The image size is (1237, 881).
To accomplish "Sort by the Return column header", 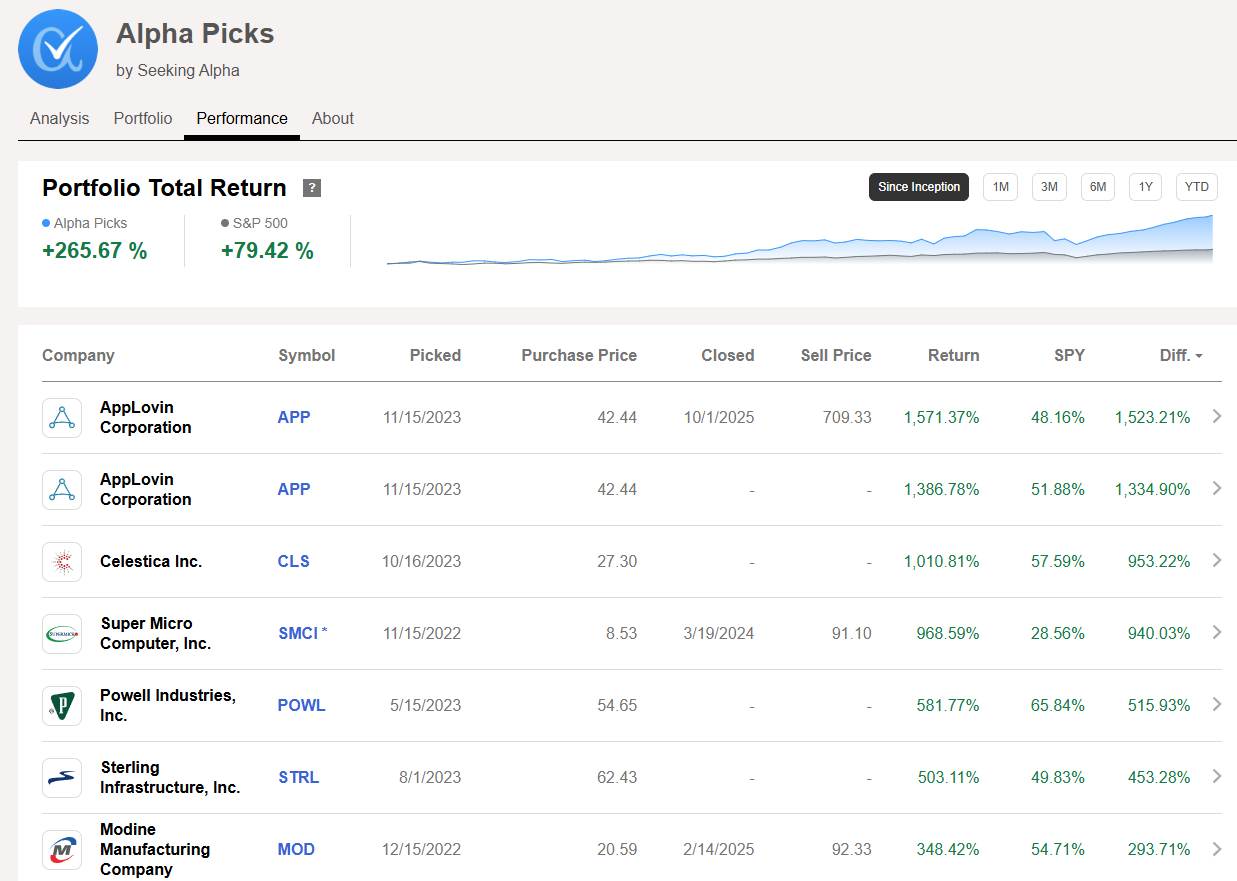I will [953, 355].
